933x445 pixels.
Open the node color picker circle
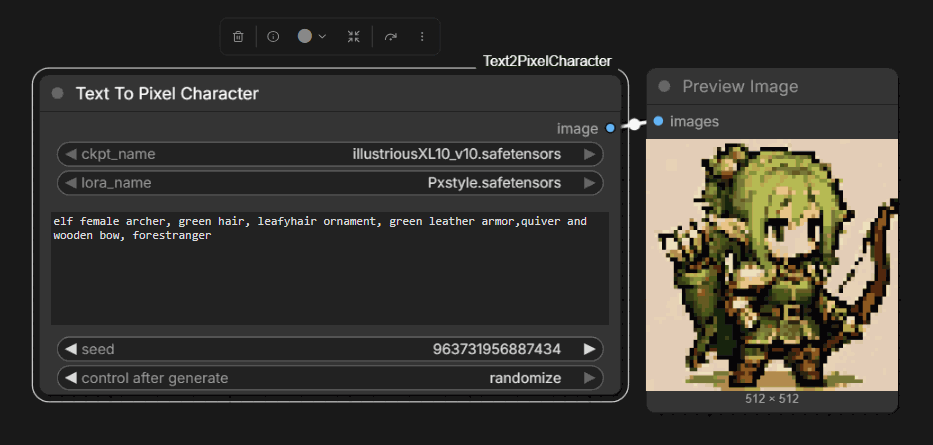pyautogui.click(x=305, y=36)
